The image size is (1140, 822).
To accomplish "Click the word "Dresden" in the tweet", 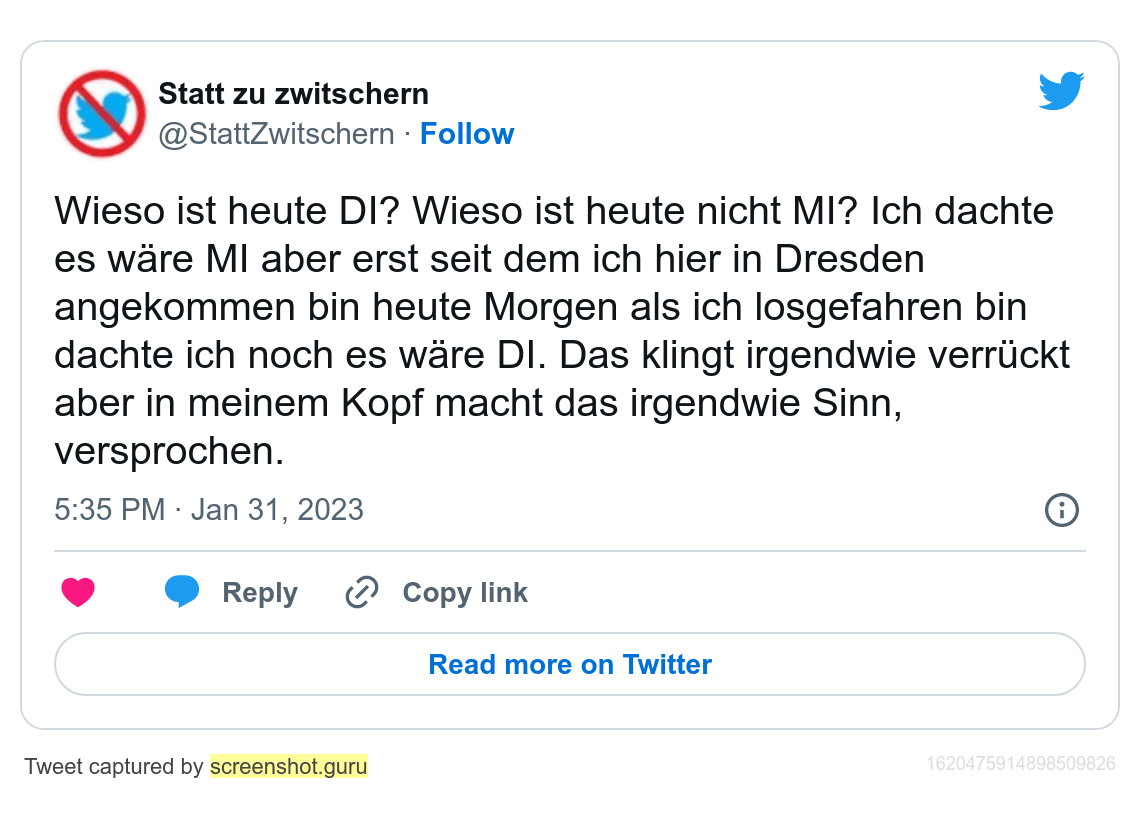I will [x=848, y=259].
